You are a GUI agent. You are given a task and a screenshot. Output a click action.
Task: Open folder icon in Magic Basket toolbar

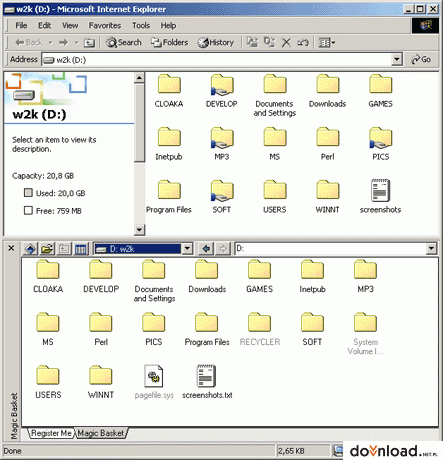click(x=47, y=249)
